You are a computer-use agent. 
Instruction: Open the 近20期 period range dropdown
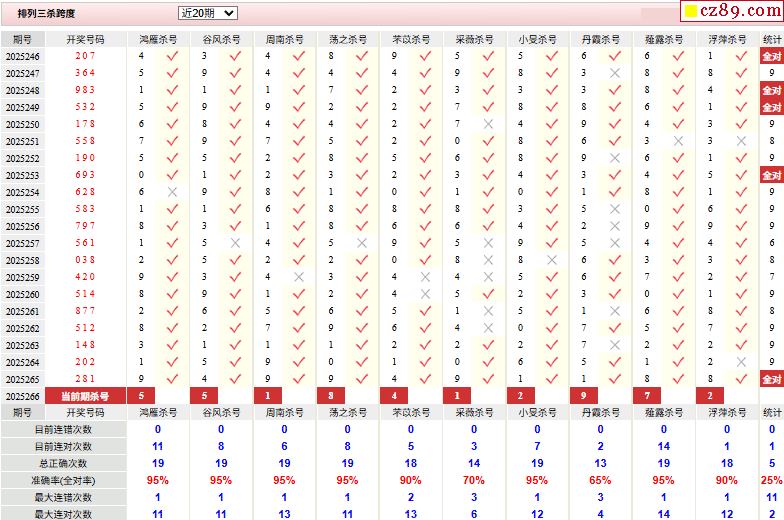208,13
